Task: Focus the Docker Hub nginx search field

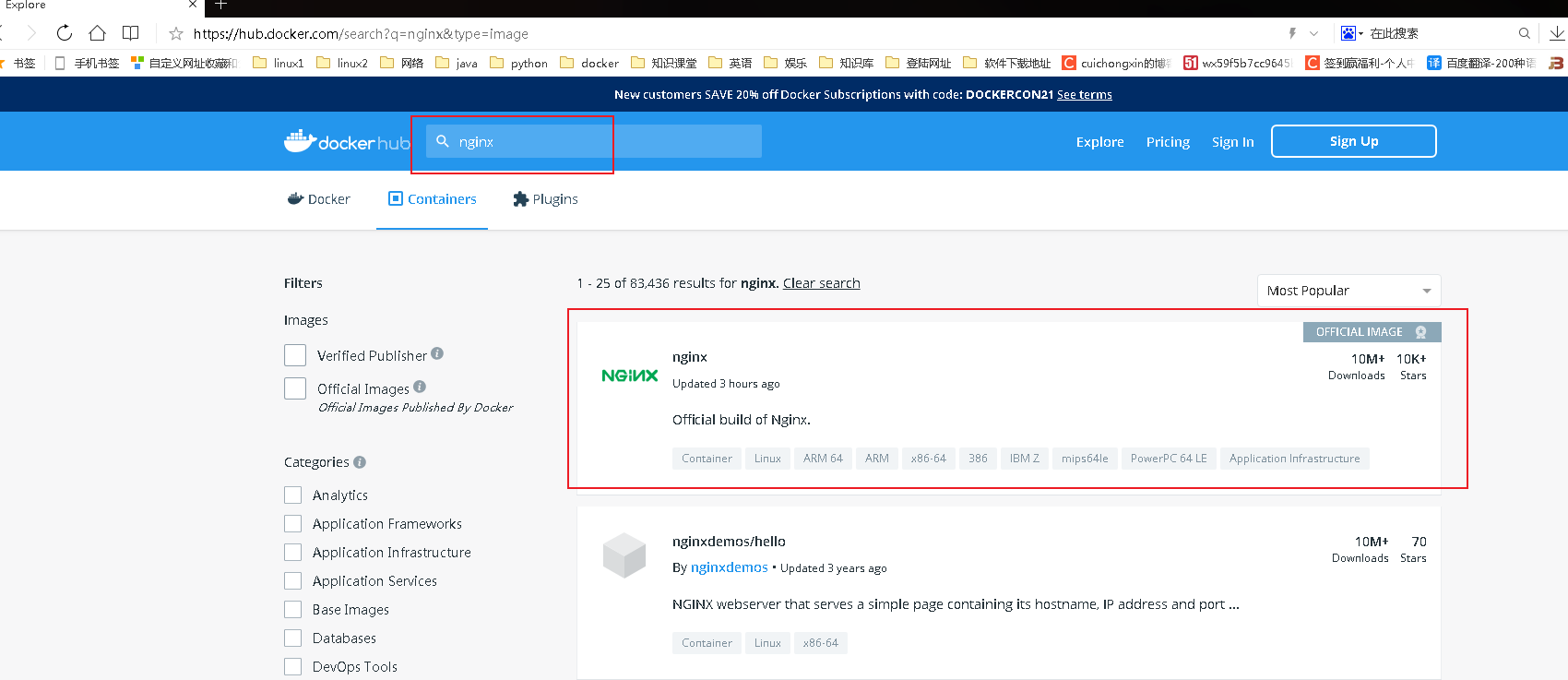Action: click(x=594, y=141)
